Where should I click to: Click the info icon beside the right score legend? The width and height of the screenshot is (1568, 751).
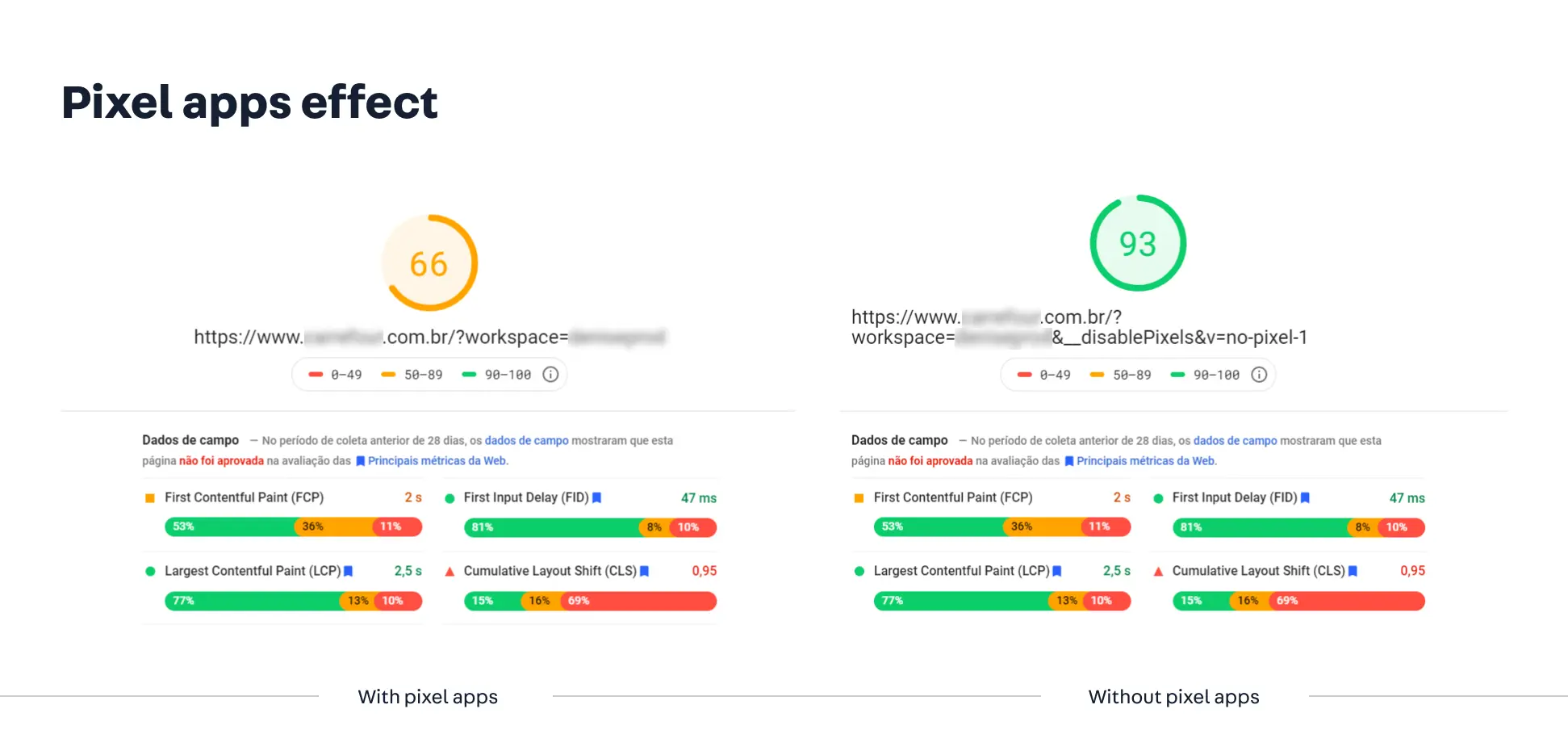1259,374
